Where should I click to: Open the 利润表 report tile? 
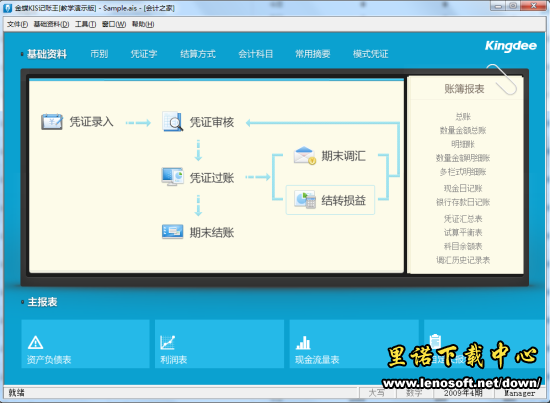[x=219, y=344]
